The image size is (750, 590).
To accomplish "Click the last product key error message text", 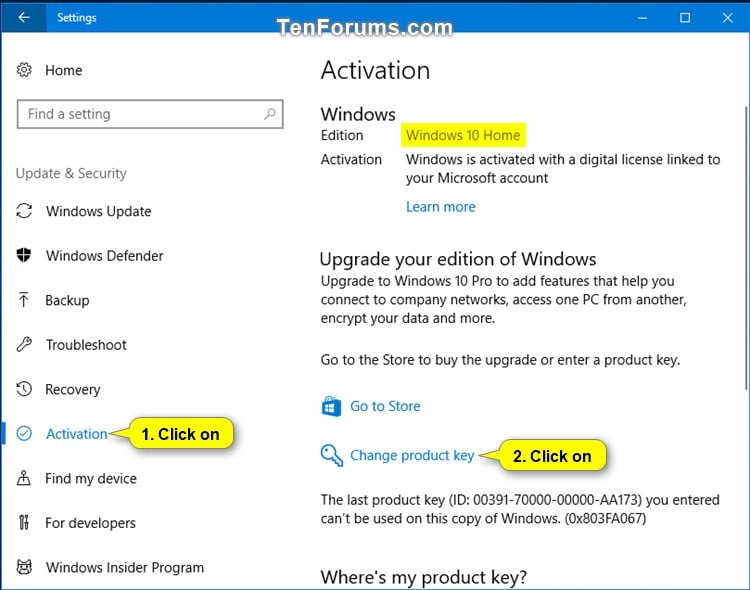I will (520, 509).
